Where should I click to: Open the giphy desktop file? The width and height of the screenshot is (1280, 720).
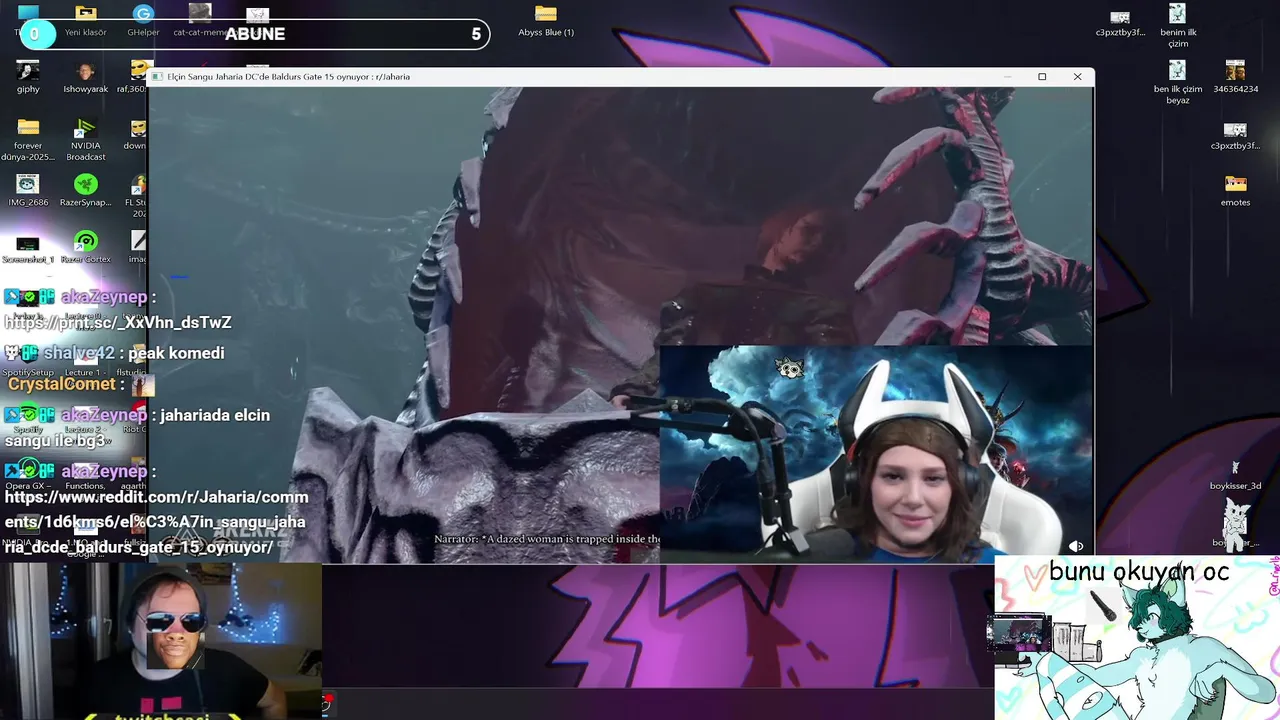coord(28,77)
